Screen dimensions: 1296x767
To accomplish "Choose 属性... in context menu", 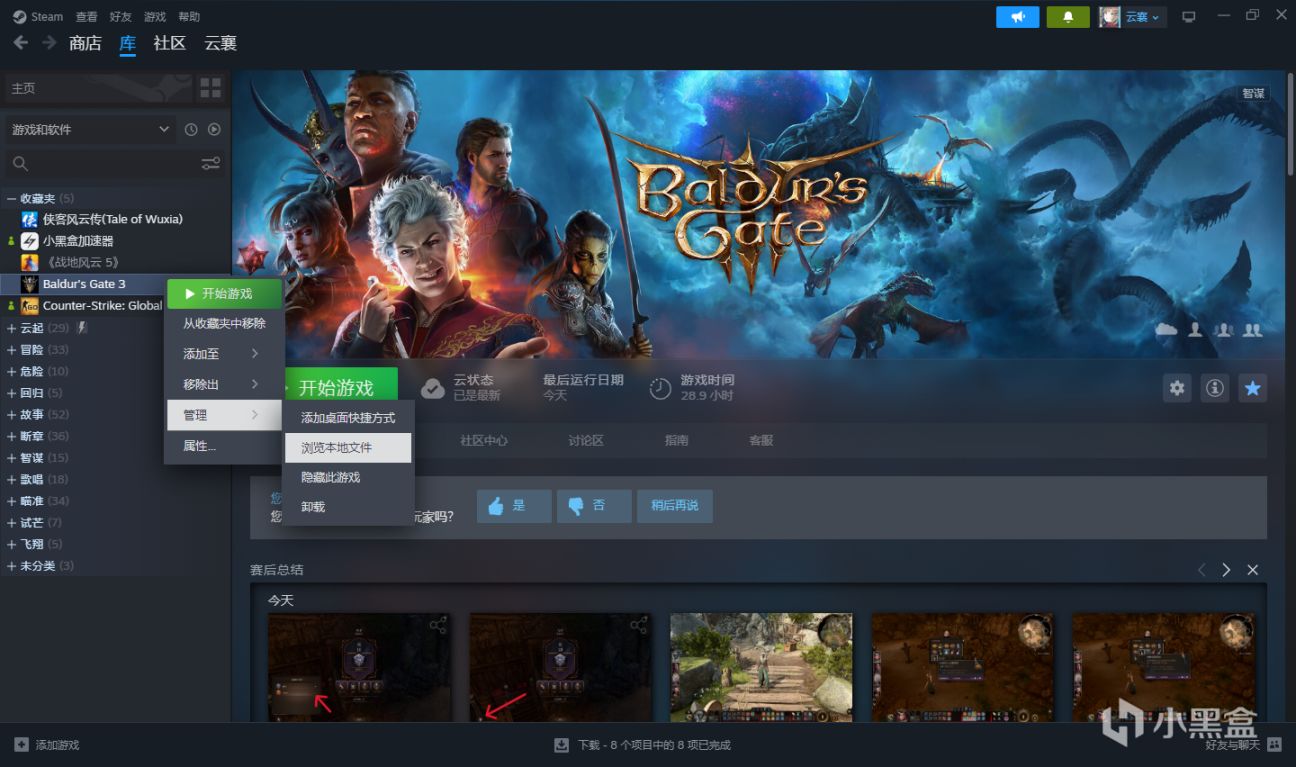I will click(225, 446).
